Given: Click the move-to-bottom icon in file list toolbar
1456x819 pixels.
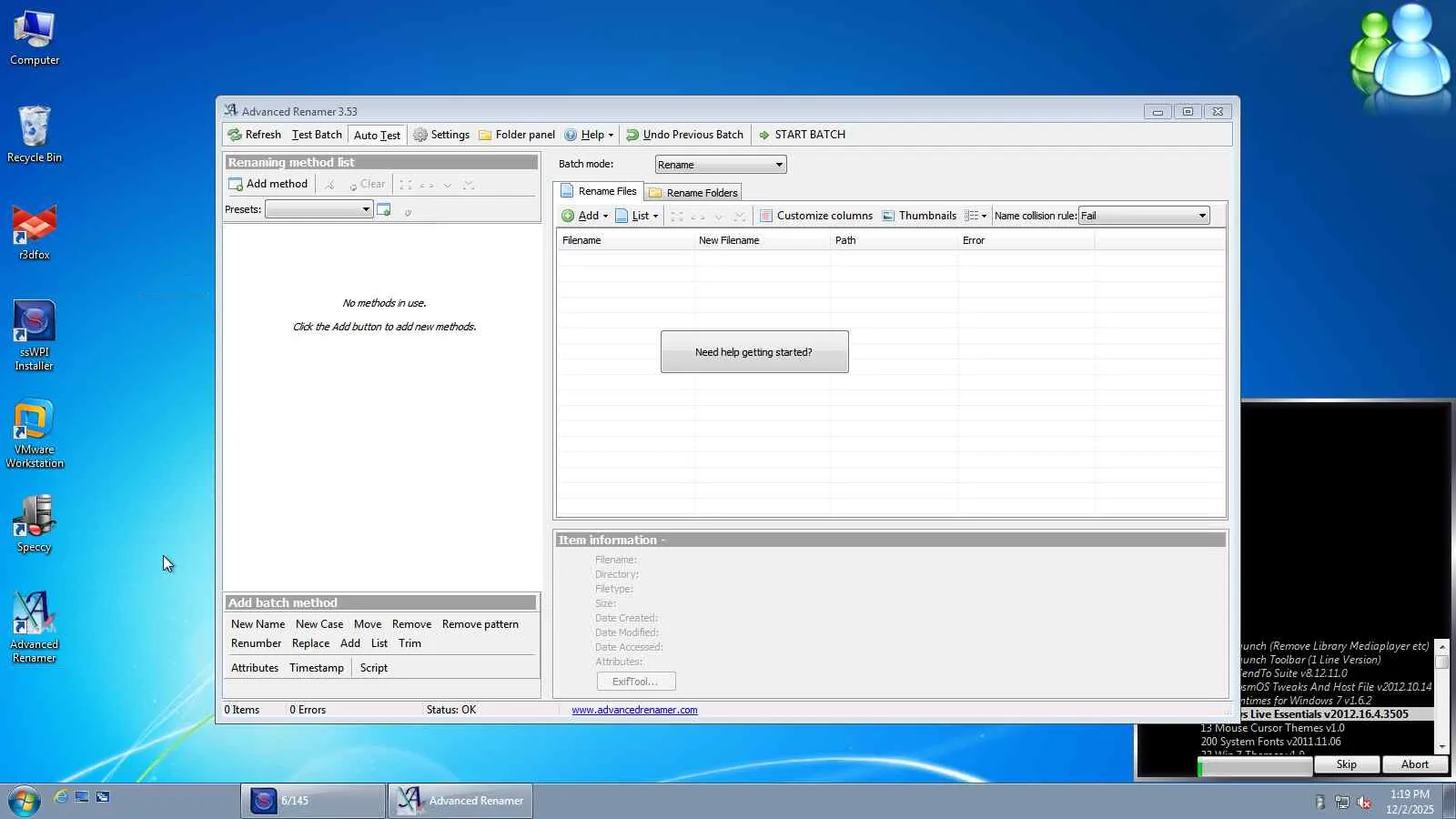Looking at the screenshot, I should tap(740, 217).
